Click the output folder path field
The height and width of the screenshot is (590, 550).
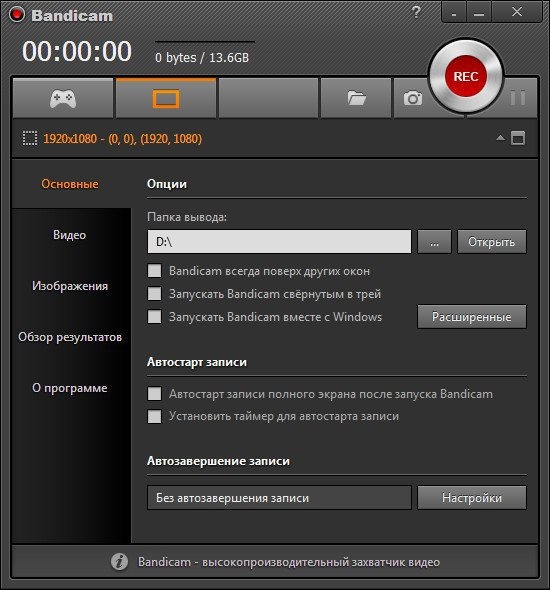[279, 242]
